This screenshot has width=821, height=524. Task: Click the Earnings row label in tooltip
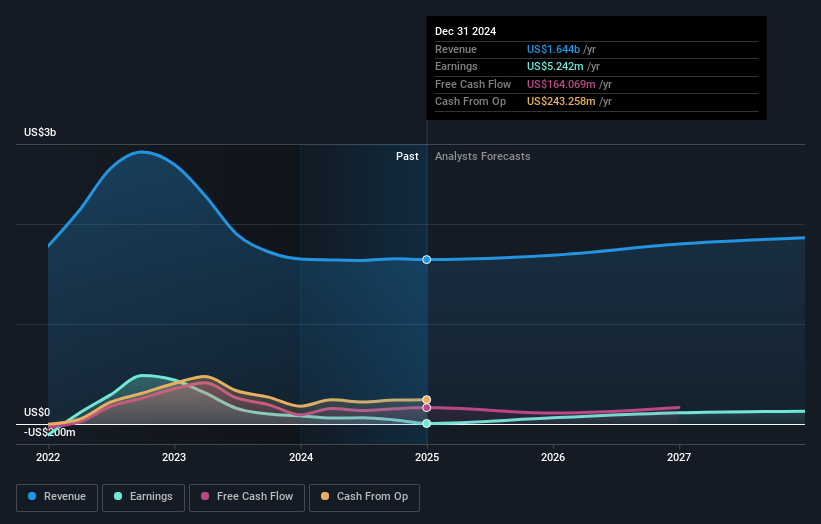[x=456, y=66]
